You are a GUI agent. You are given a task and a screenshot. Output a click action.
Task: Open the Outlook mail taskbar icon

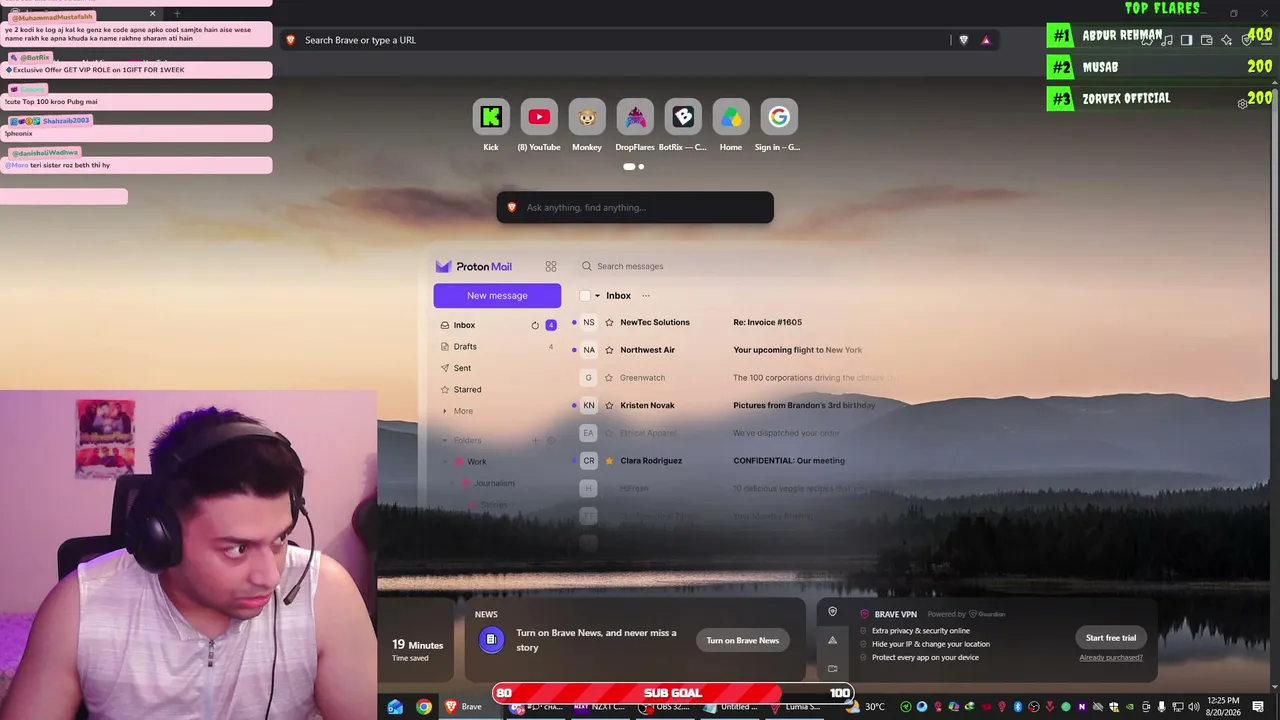(x=395, y=707)
